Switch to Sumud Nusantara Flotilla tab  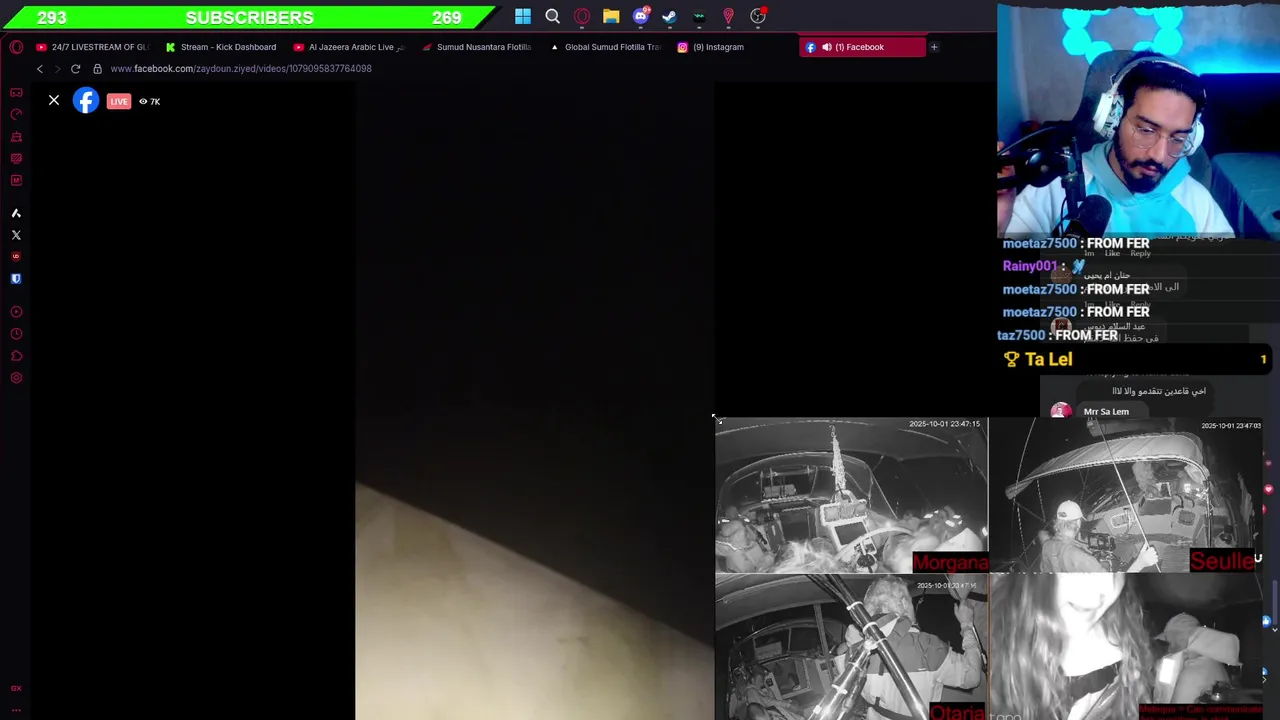pyautogui.click(x=478, y=47)
